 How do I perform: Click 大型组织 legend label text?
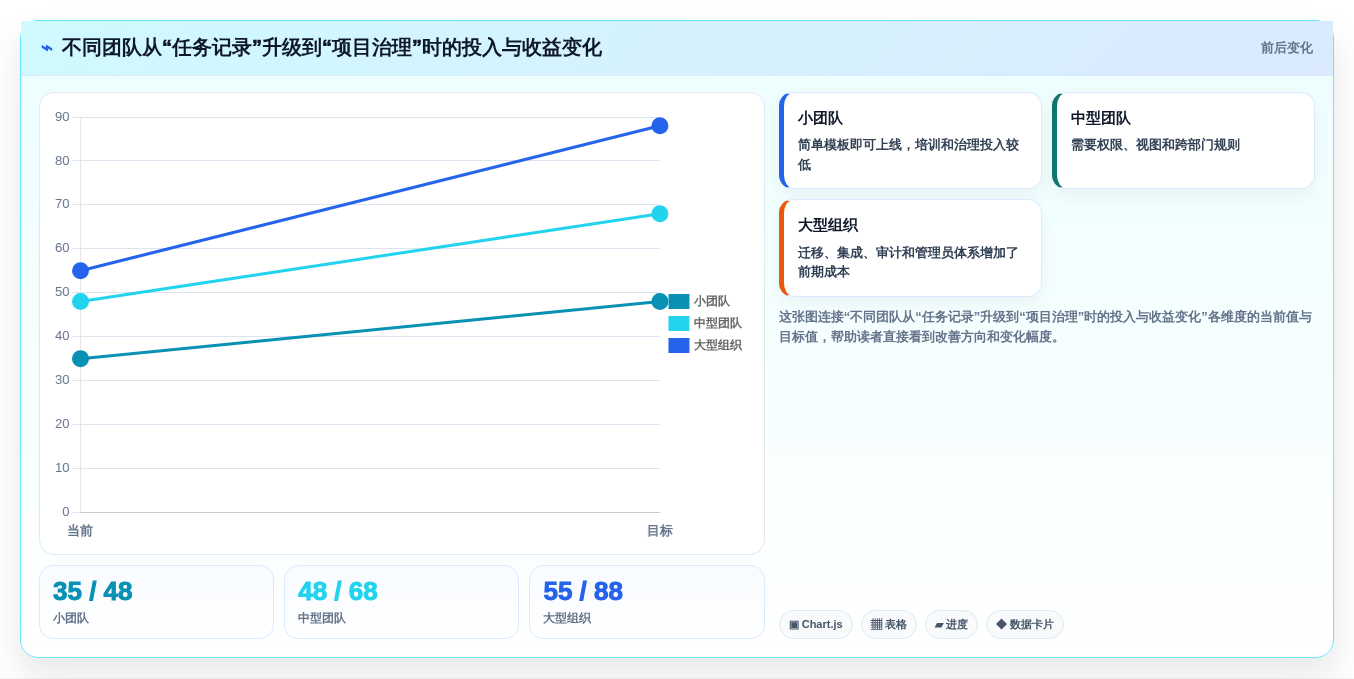(x=718, y=345)
